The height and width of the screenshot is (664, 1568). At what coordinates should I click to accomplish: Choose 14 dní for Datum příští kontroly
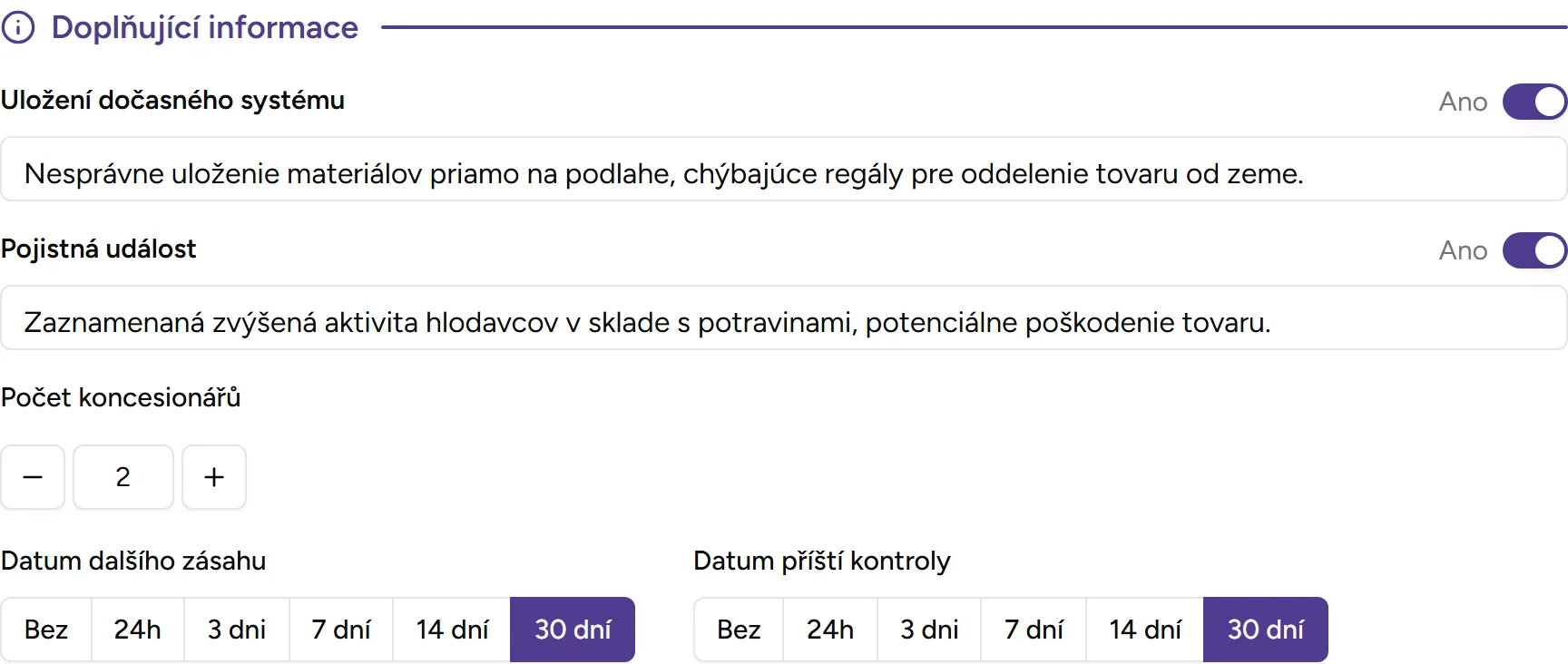point(1143,630)
